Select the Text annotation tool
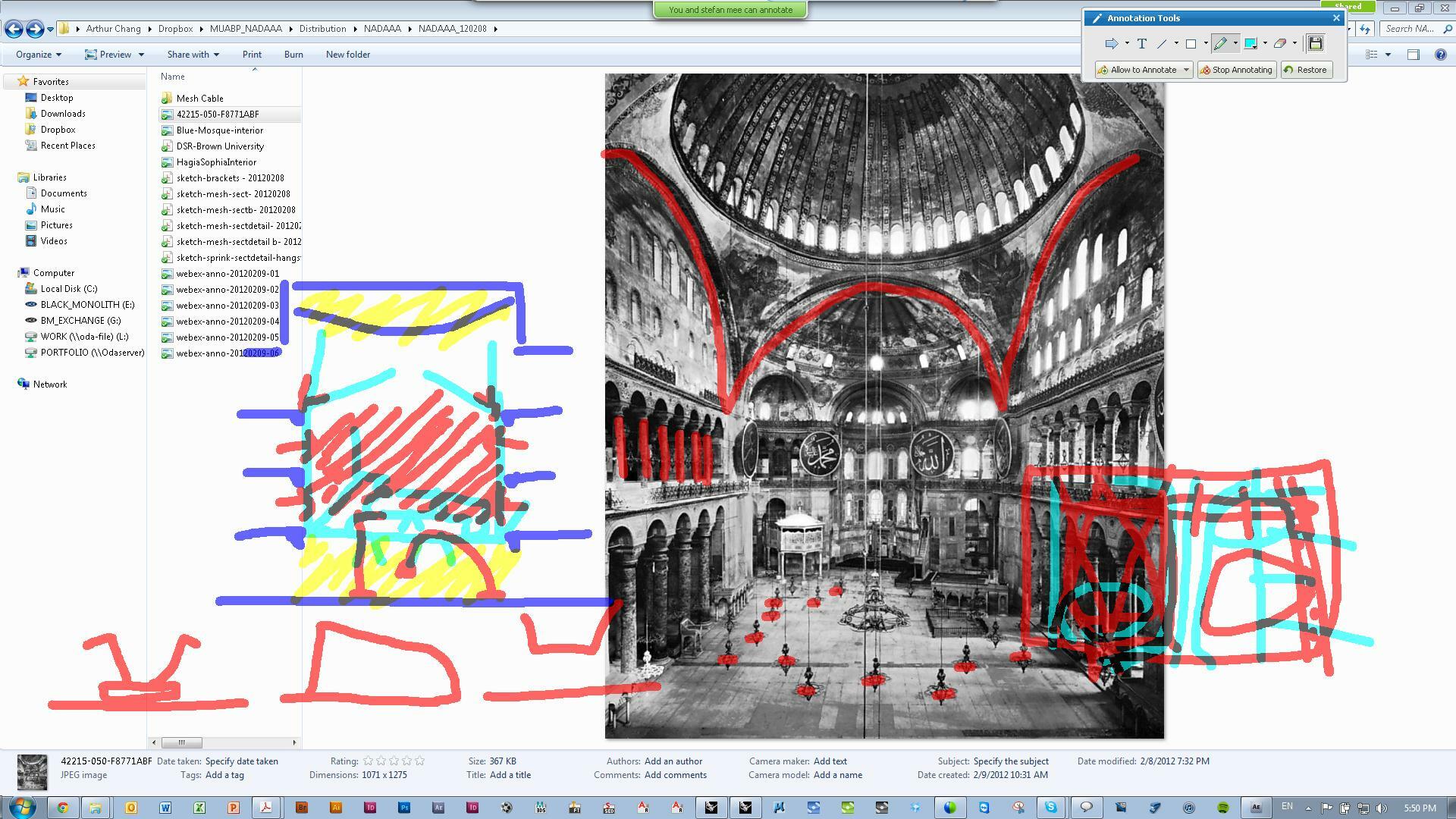1456x819 pixels. (x=1141, y=43)
